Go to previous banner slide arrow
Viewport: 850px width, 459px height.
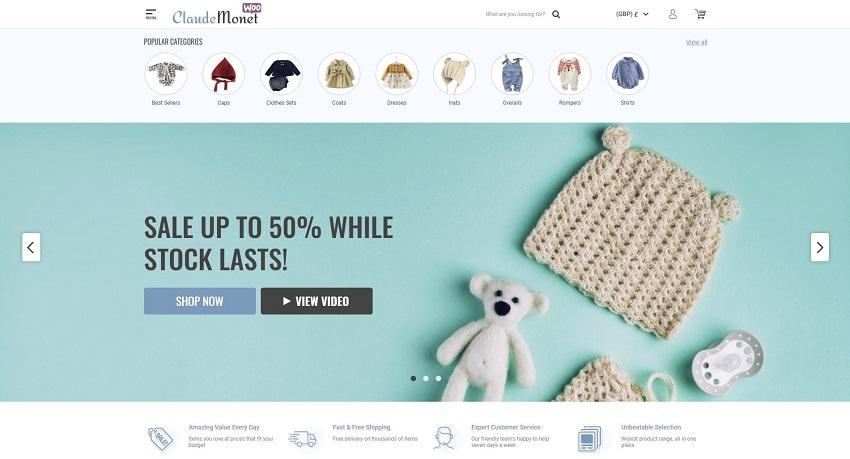point(31,247)
